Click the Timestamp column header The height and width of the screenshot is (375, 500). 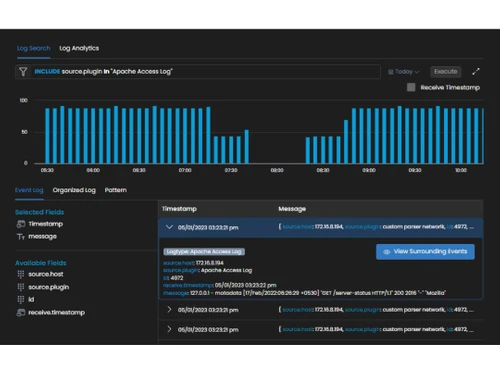[179, 209]
